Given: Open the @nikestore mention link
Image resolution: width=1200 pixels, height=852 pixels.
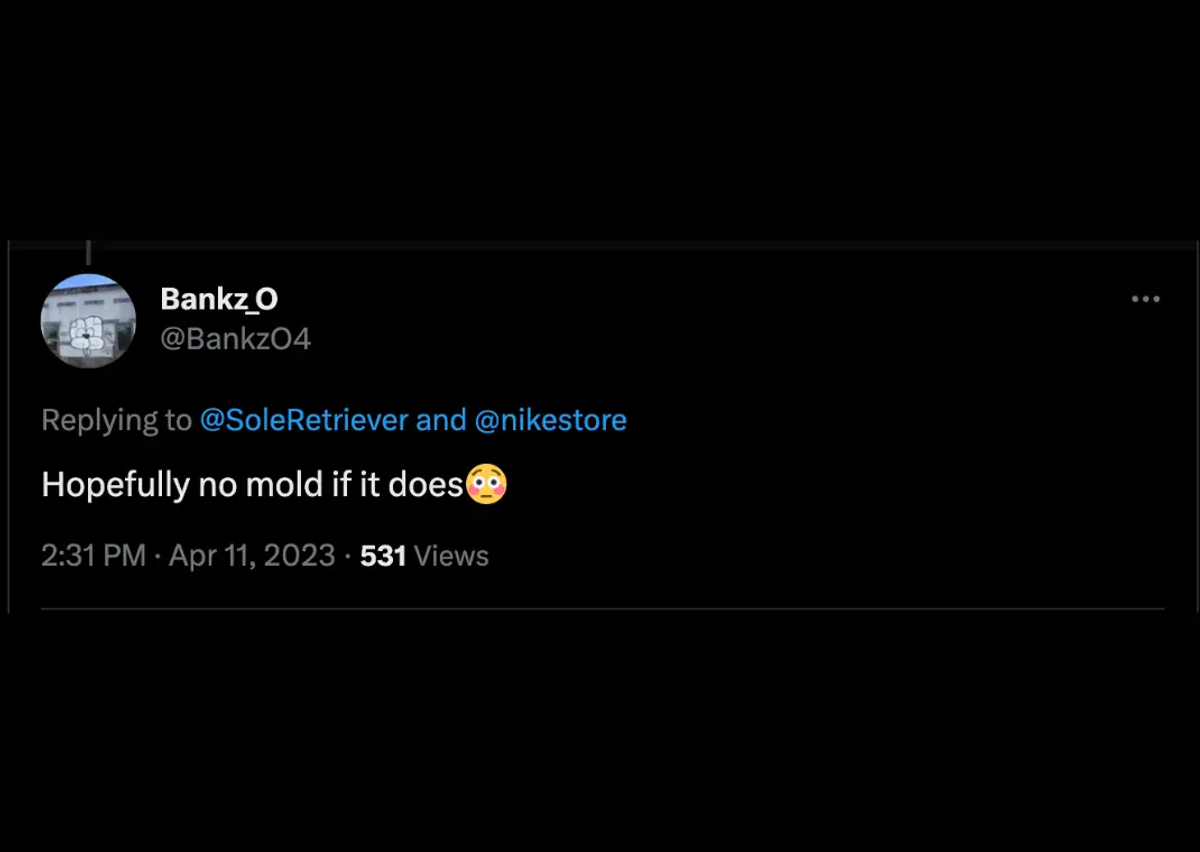Looking at the screenshot, I should coord(550,420).
